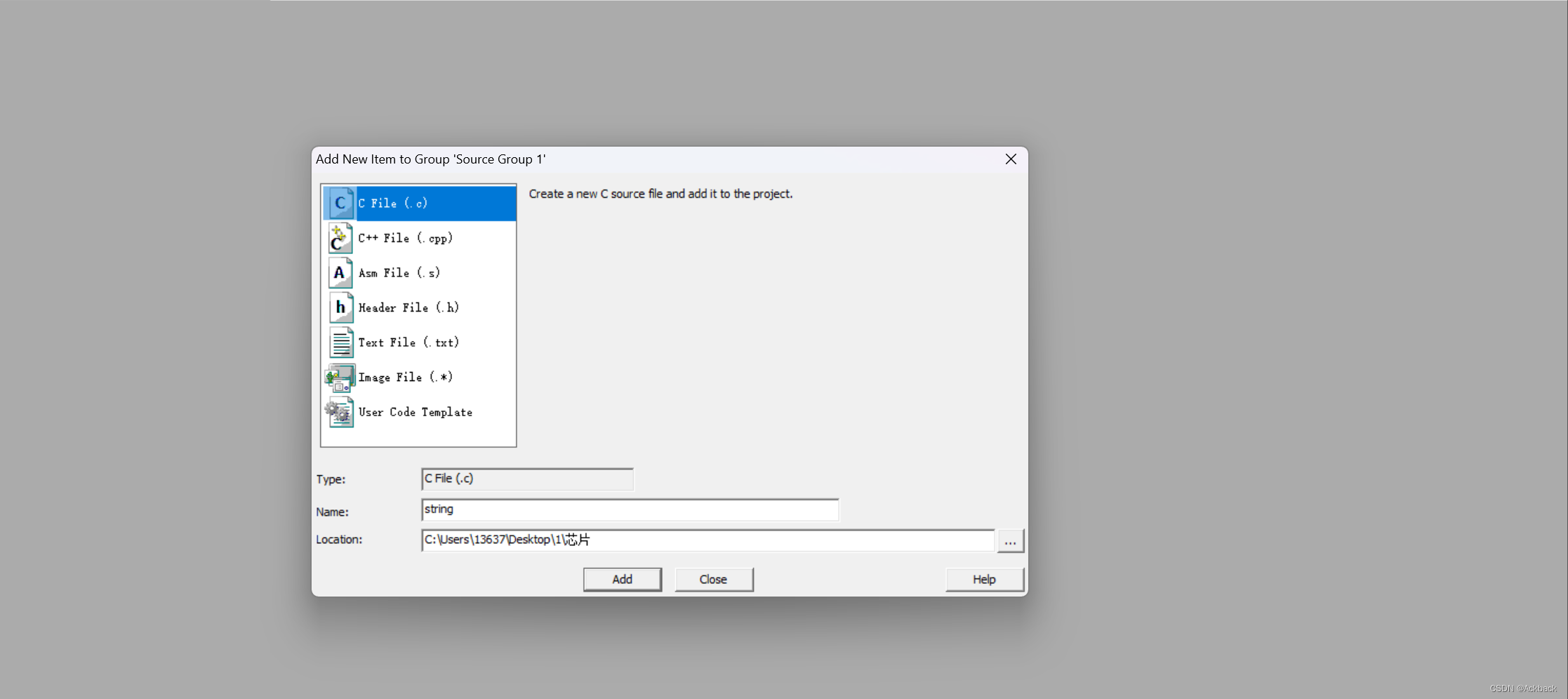Choose the Image File (.*) icon
1568x699 pixels.
click(340, 378)
